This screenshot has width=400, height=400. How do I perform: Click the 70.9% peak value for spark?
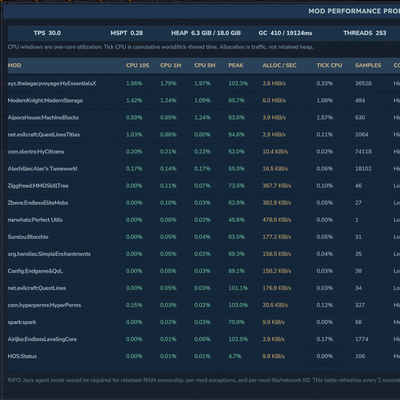point(236,322)
